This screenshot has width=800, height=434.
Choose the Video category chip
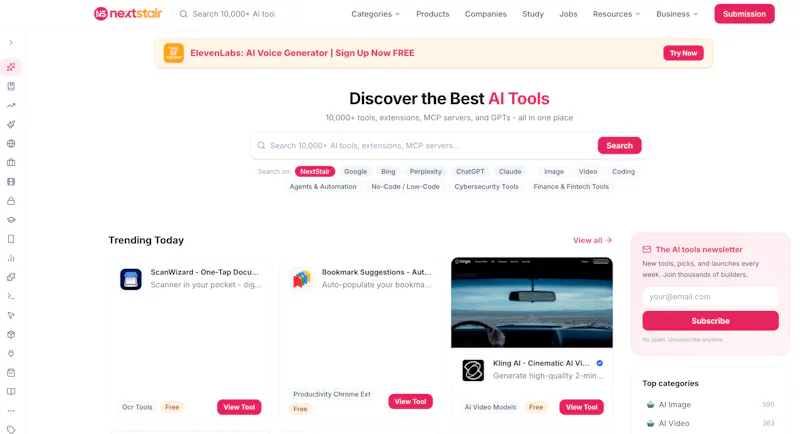588,171
